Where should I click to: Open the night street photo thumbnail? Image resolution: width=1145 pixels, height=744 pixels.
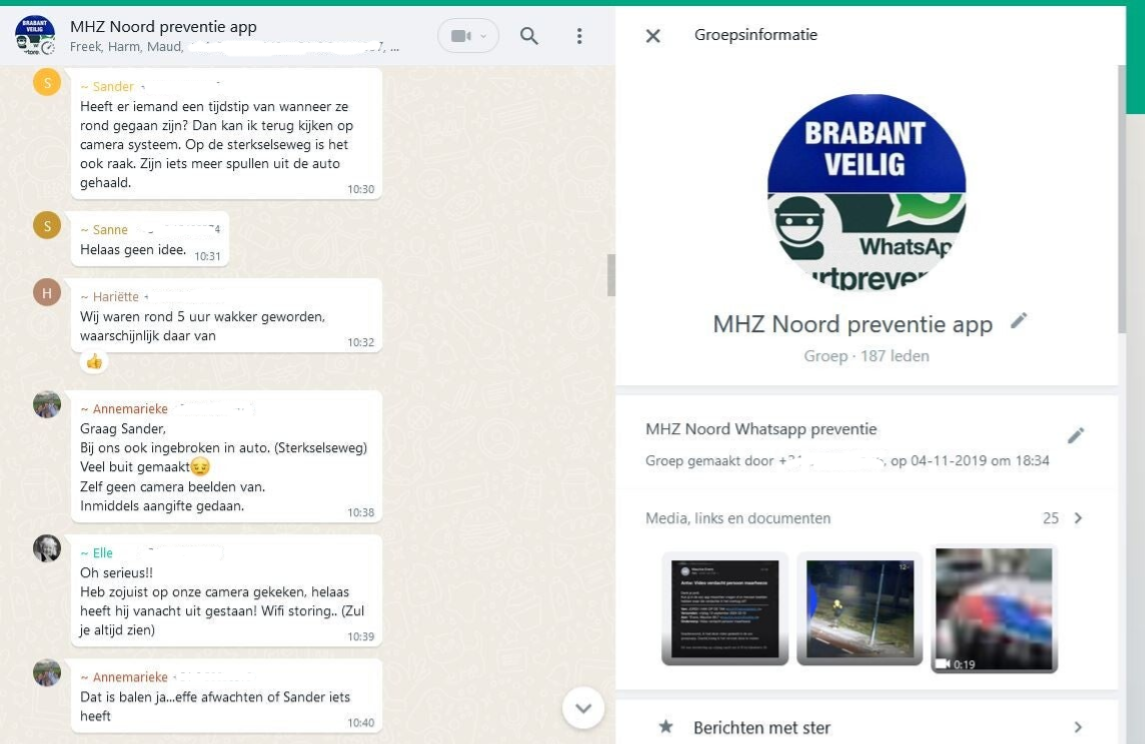[859, 609]
